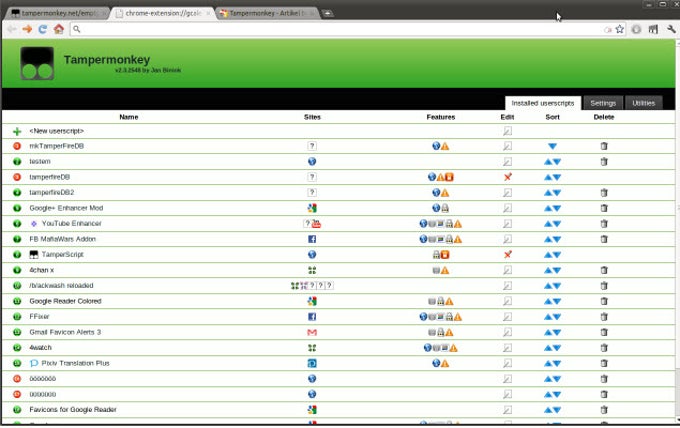The height and width of the screenshot is (428, 680).
Task: Click the Tampermonkey logo in header
Action: (x=37, y=63)
